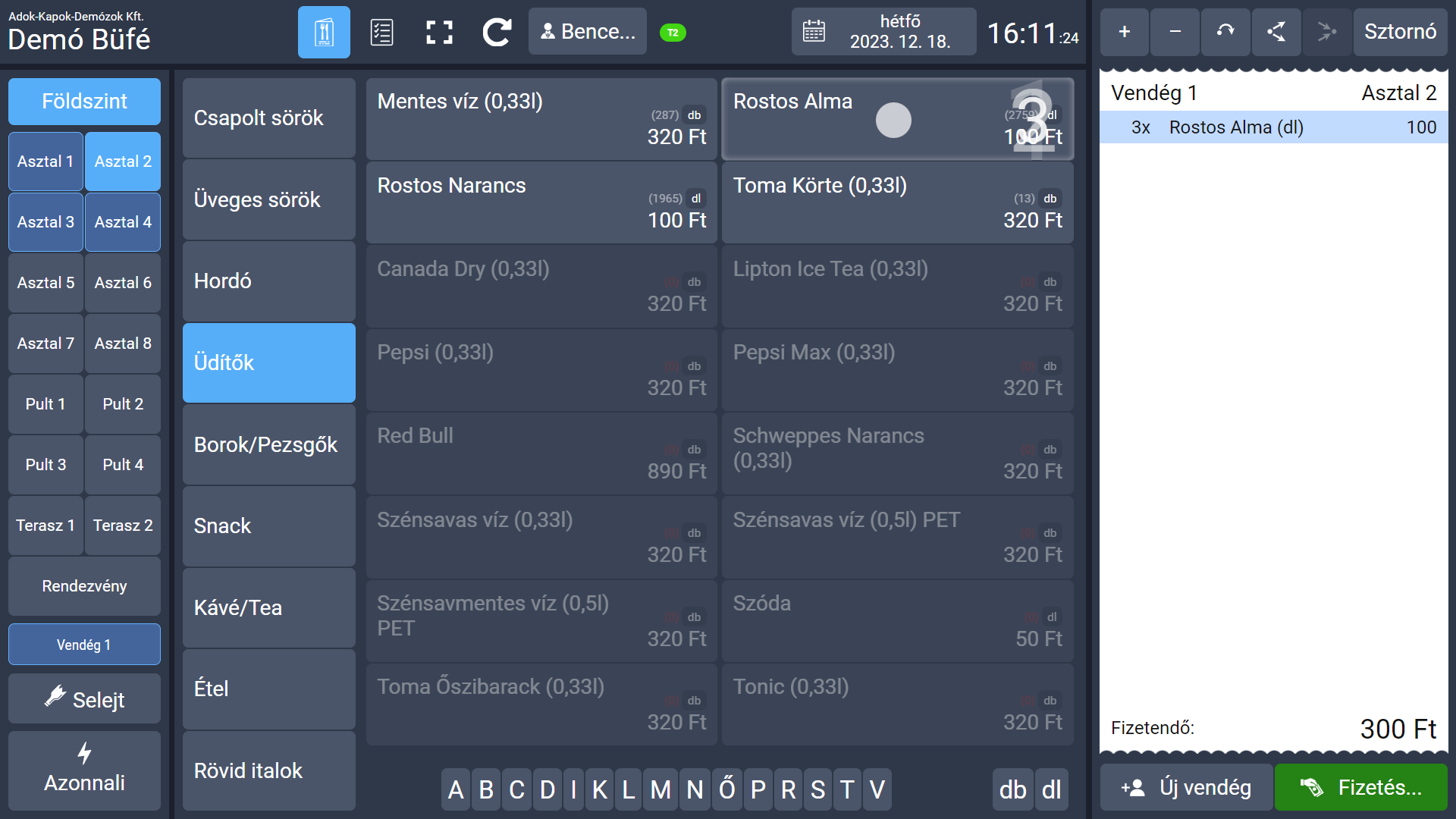Select table Asztal 8
This screenshot has width=1456, height=819.
123,344
